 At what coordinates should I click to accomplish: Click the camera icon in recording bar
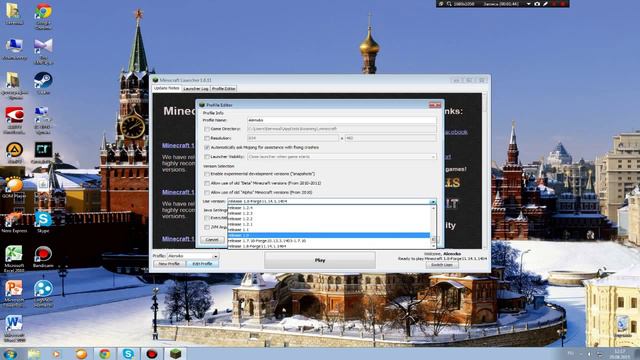tap(537, 4)
